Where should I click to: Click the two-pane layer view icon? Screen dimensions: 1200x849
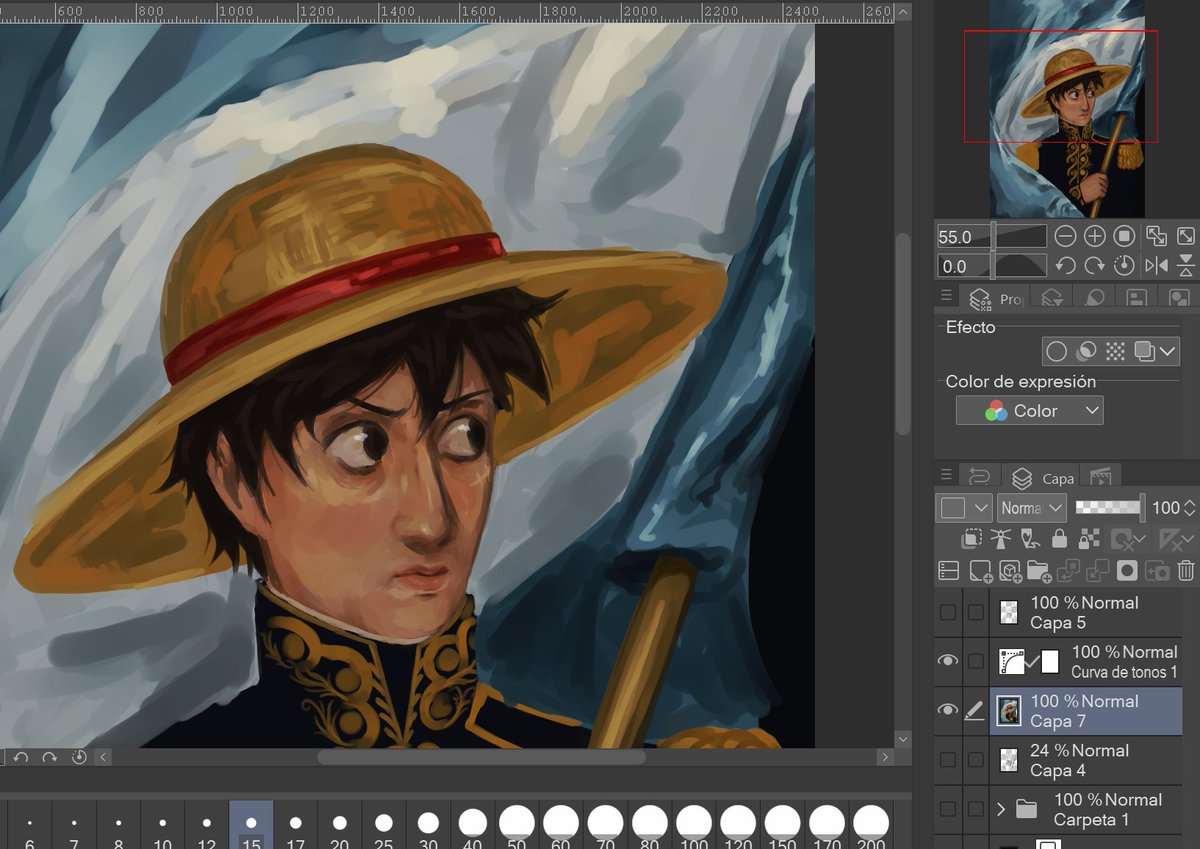point(949,571)
